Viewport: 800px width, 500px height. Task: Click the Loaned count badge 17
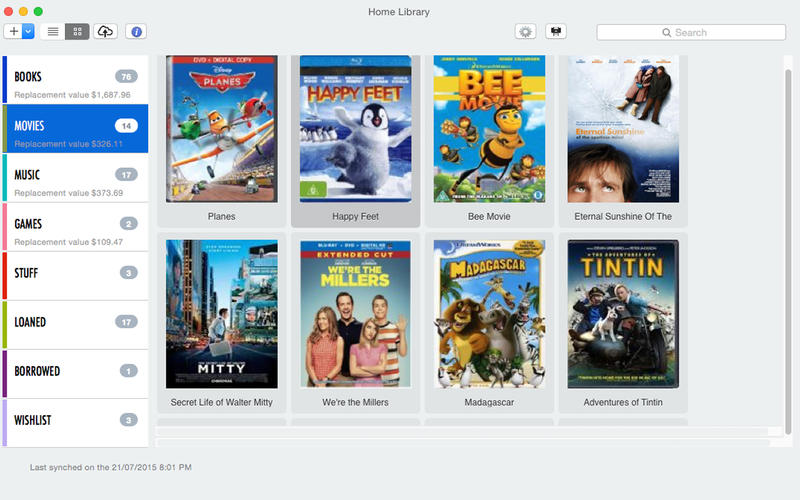[x=126, y=321]
